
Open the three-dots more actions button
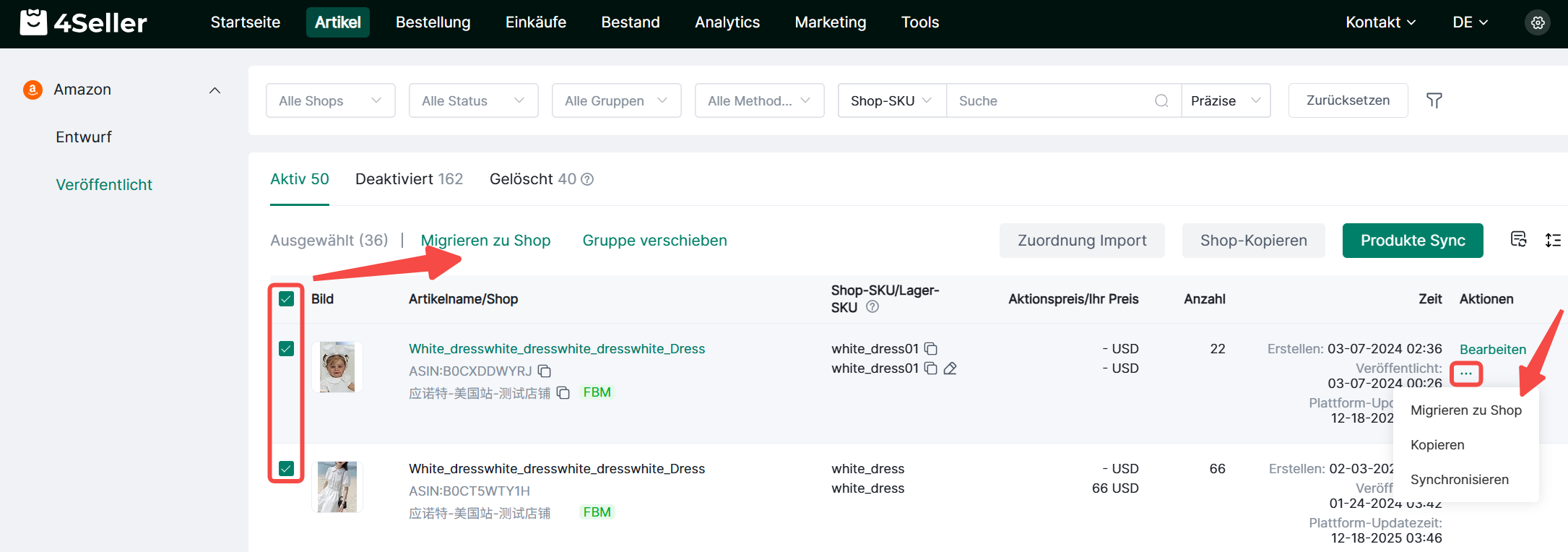click(1465, 374)
